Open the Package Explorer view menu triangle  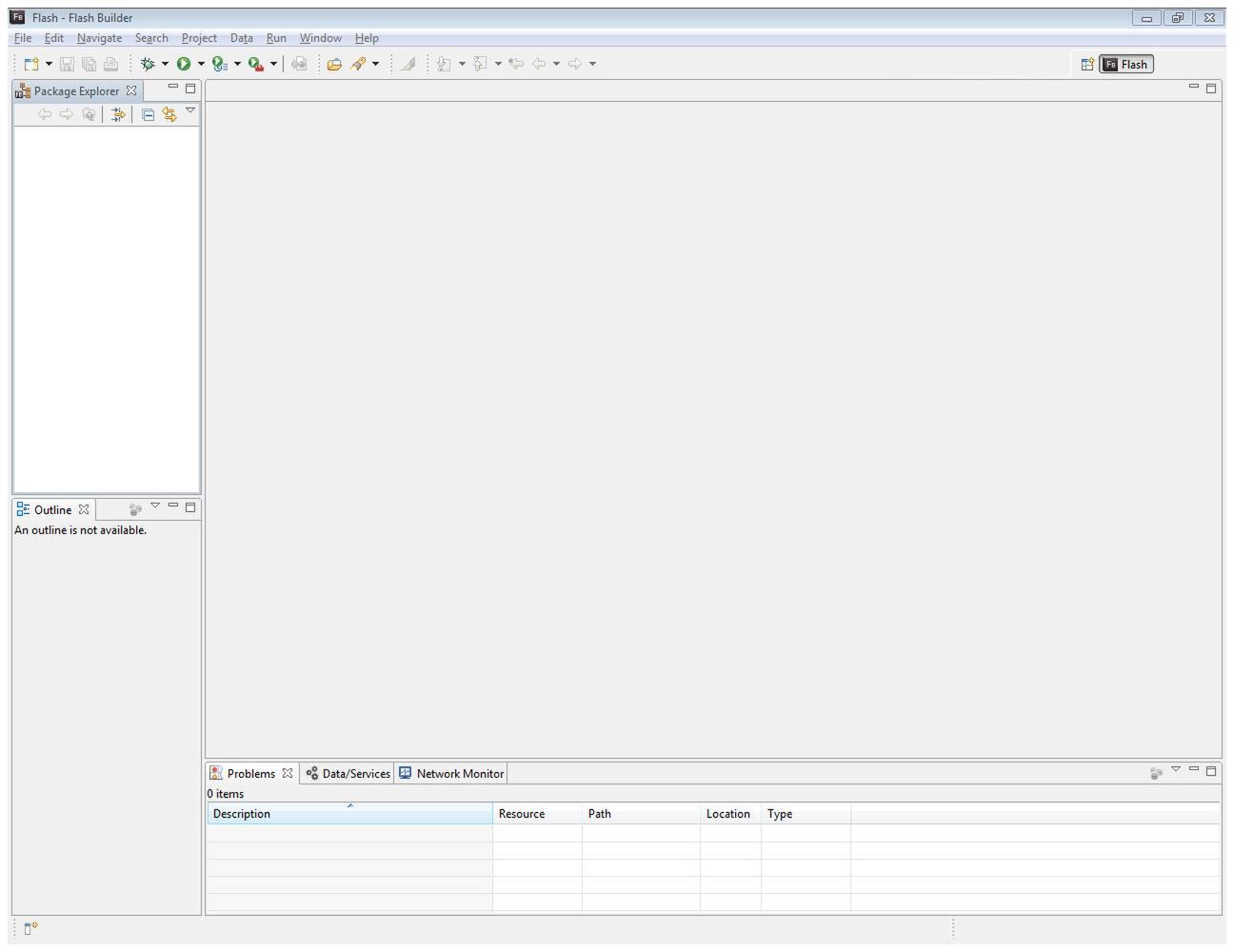pyautogui.click(x=190, y=110)
